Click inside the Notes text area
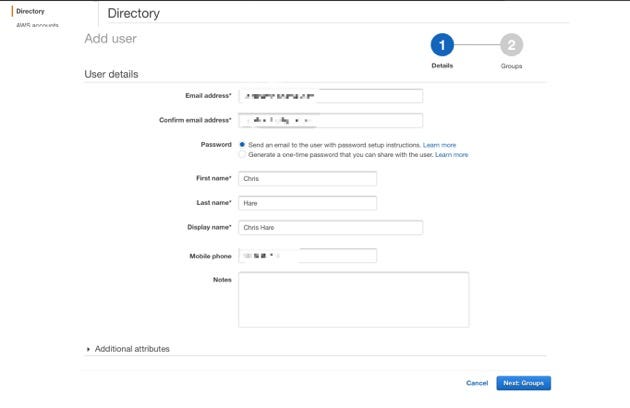The width and height of the screenshot is (630, 408). pos(354,300)
